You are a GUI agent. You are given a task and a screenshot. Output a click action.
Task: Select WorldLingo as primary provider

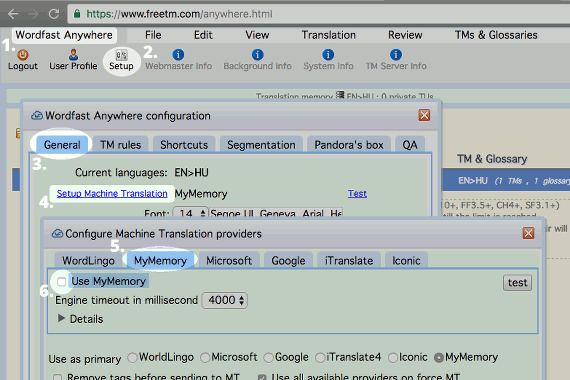coord(132,358)
